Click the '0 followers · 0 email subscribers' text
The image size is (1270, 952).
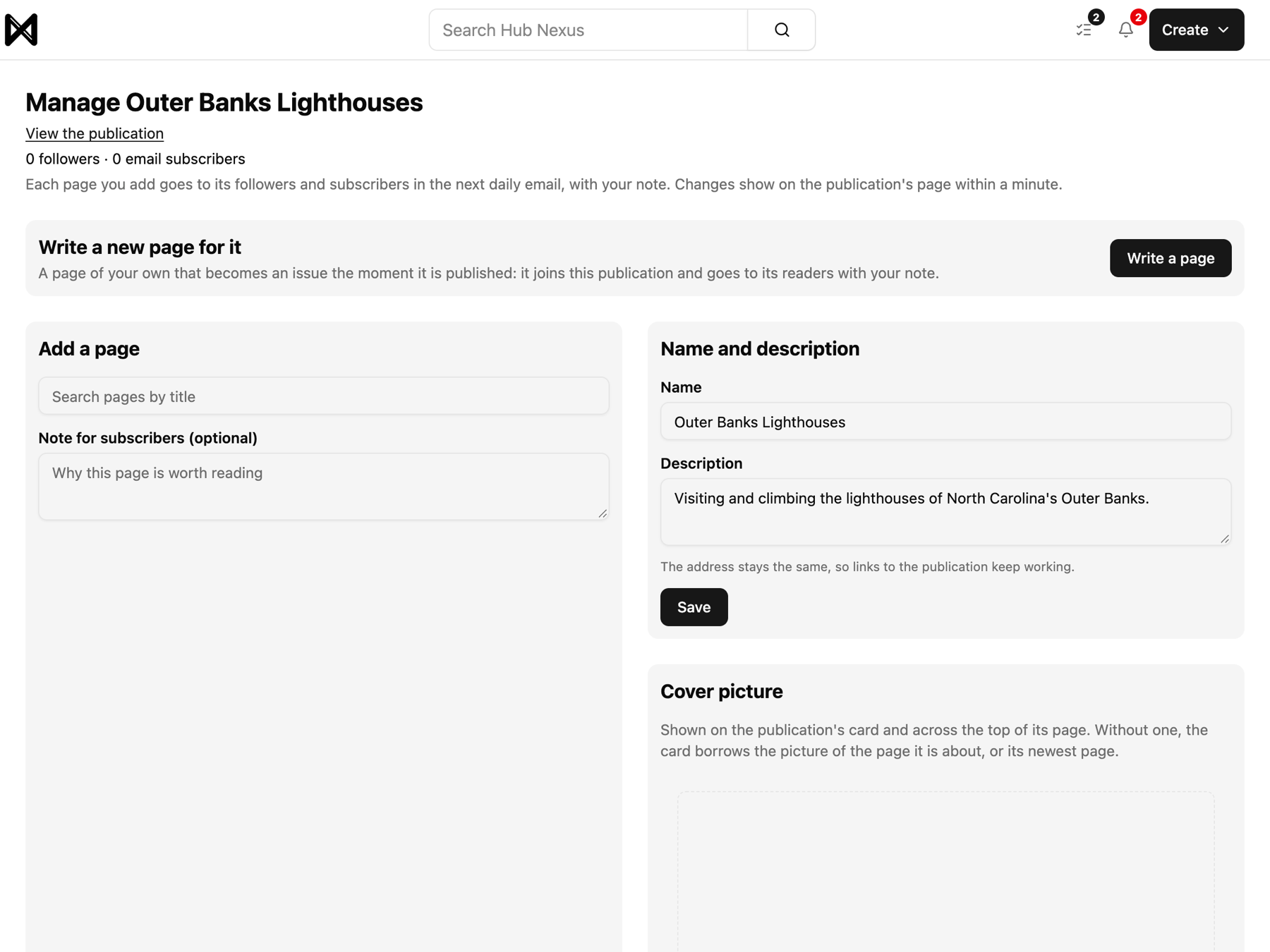click(135, 159)
